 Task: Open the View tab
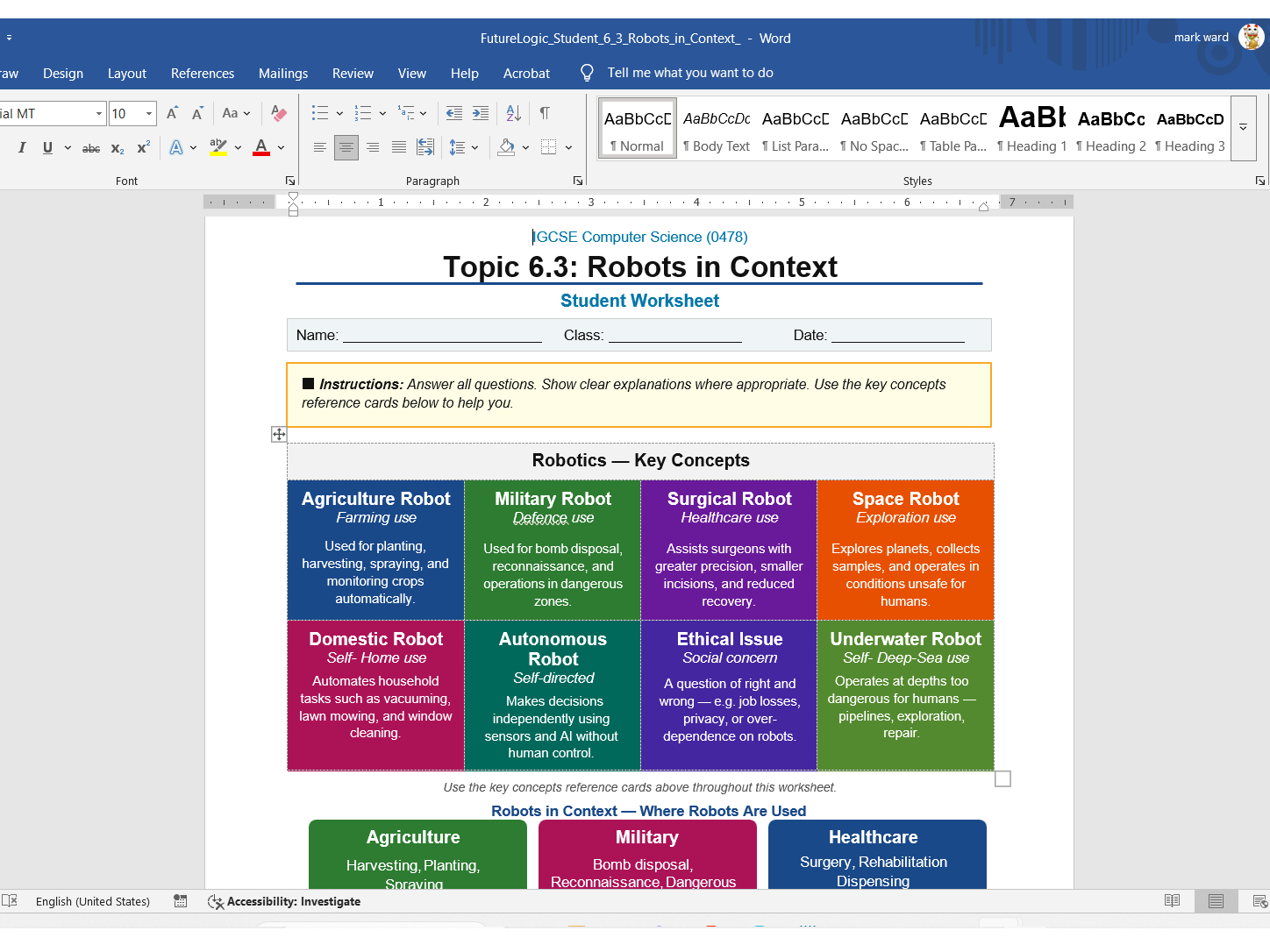(x=412, y=74)
